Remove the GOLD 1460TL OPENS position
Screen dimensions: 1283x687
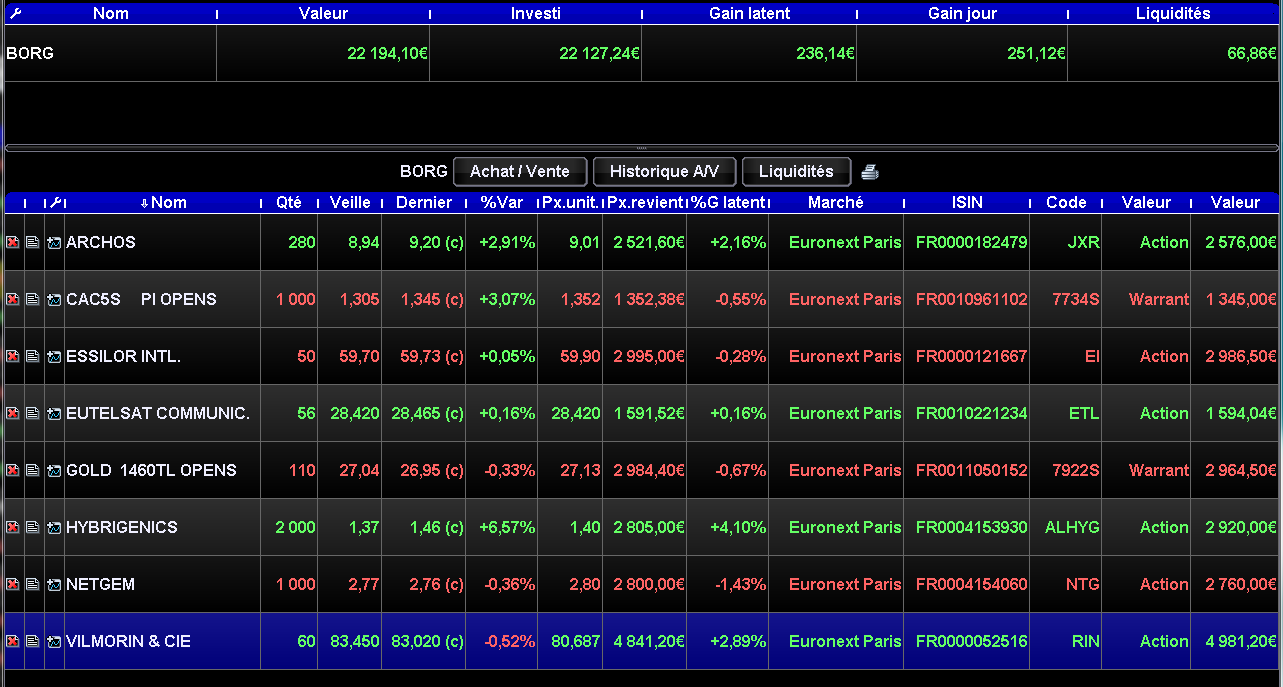point(13,471)
